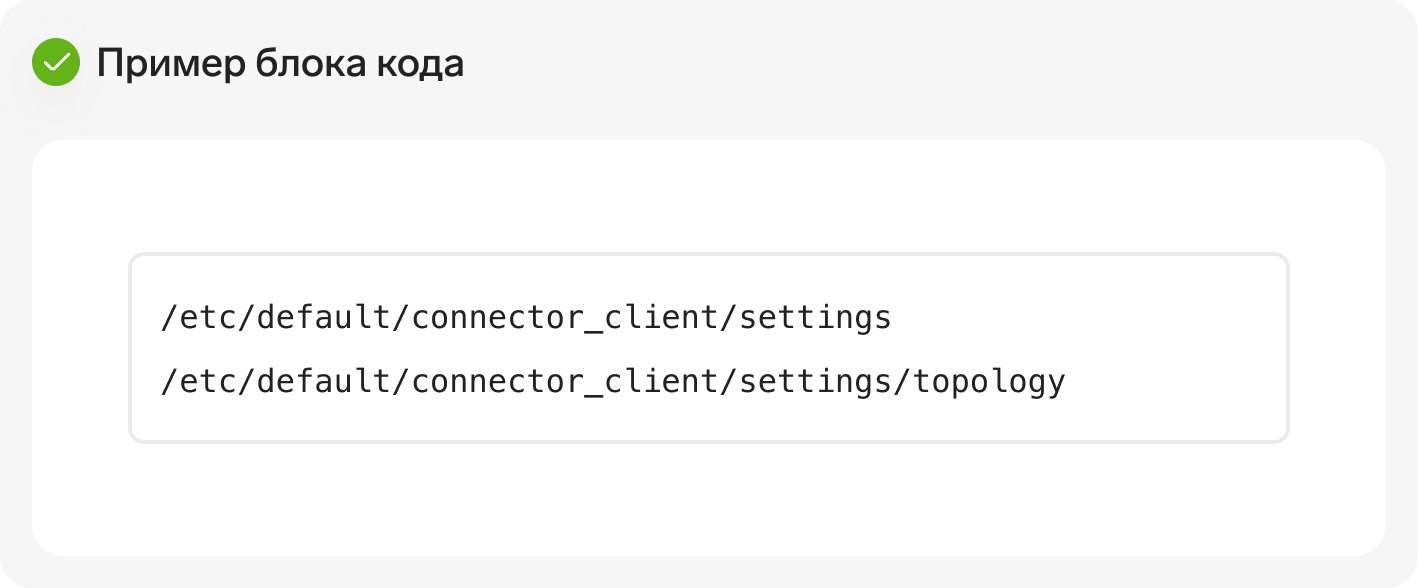Click the gray border of the code block
1418x588 pixels.
[x=709, y=254]
